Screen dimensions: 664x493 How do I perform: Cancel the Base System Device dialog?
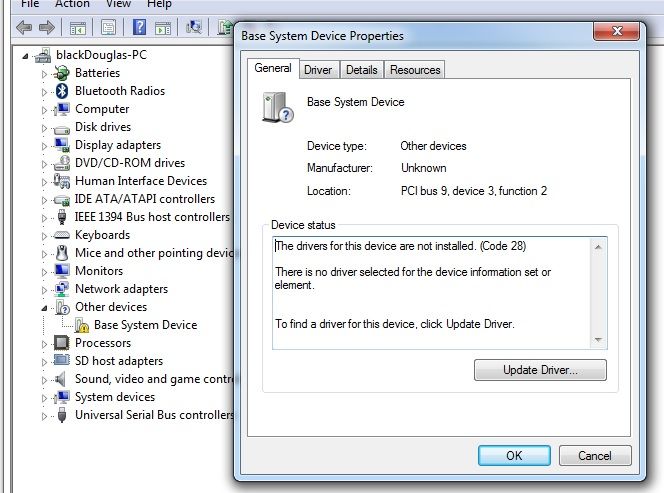(594, 455)
